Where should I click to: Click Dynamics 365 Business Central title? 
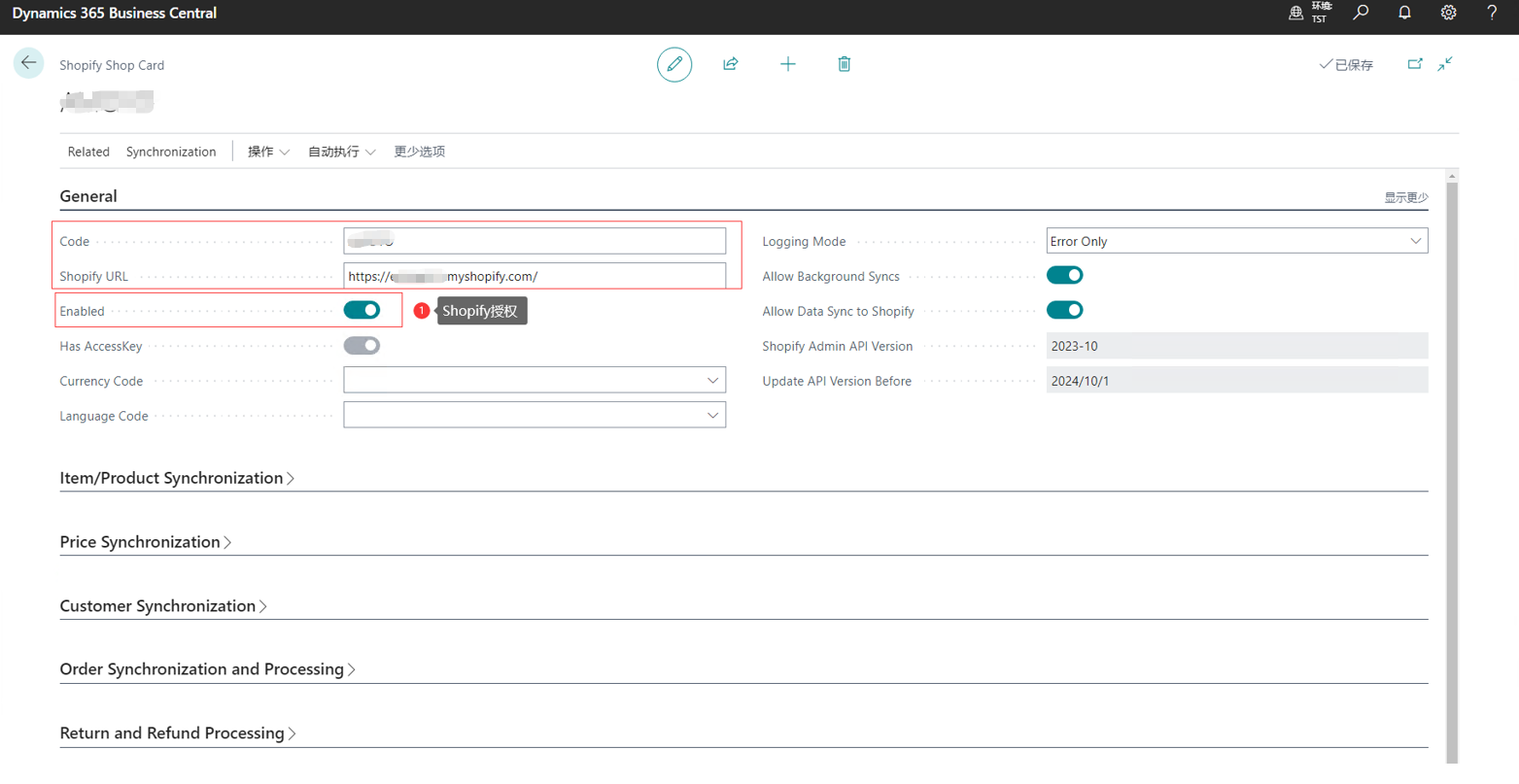pyautogui.click(x=115, y=13)
